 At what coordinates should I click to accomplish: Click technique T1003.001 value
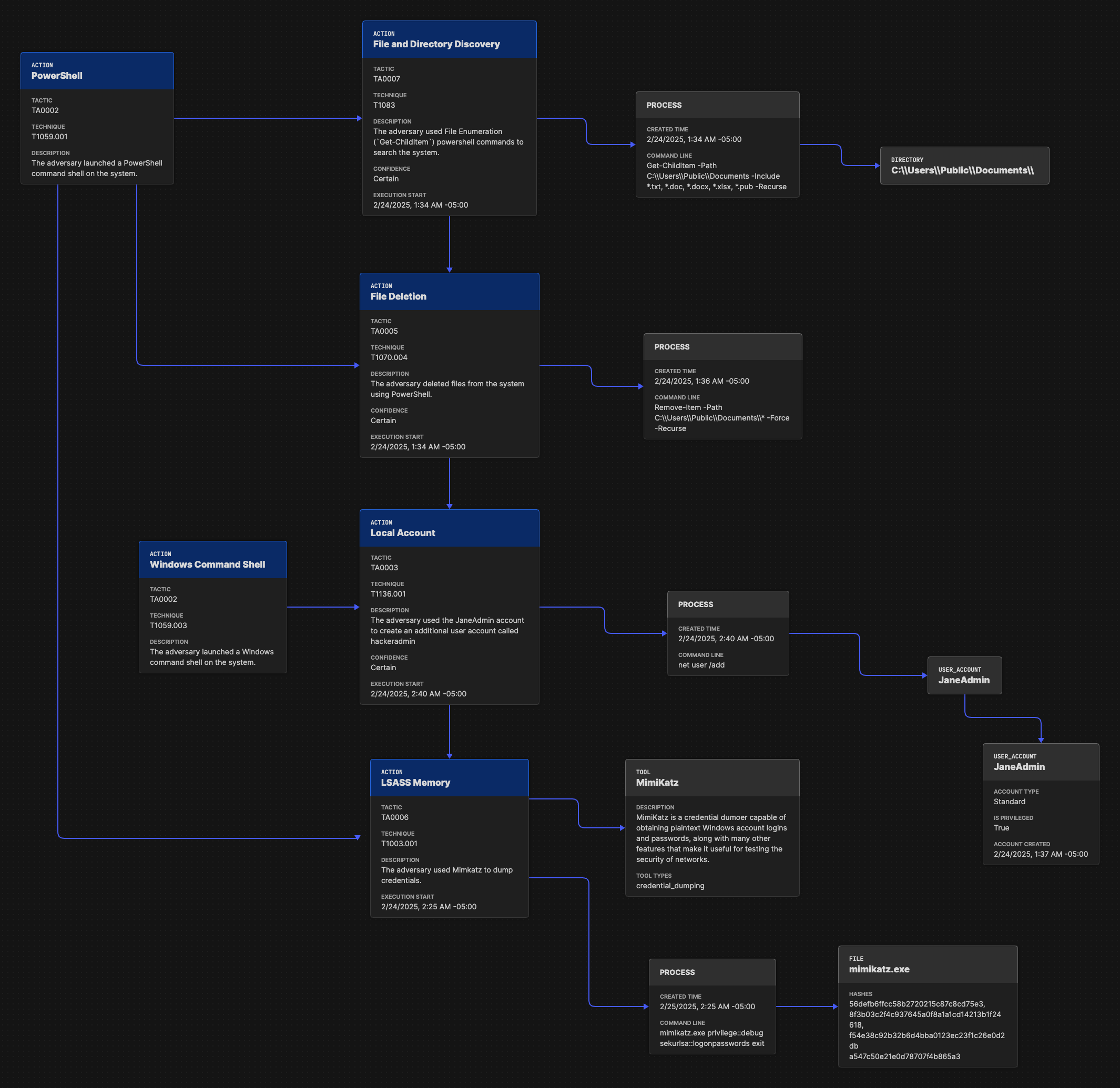coord(400,844)
